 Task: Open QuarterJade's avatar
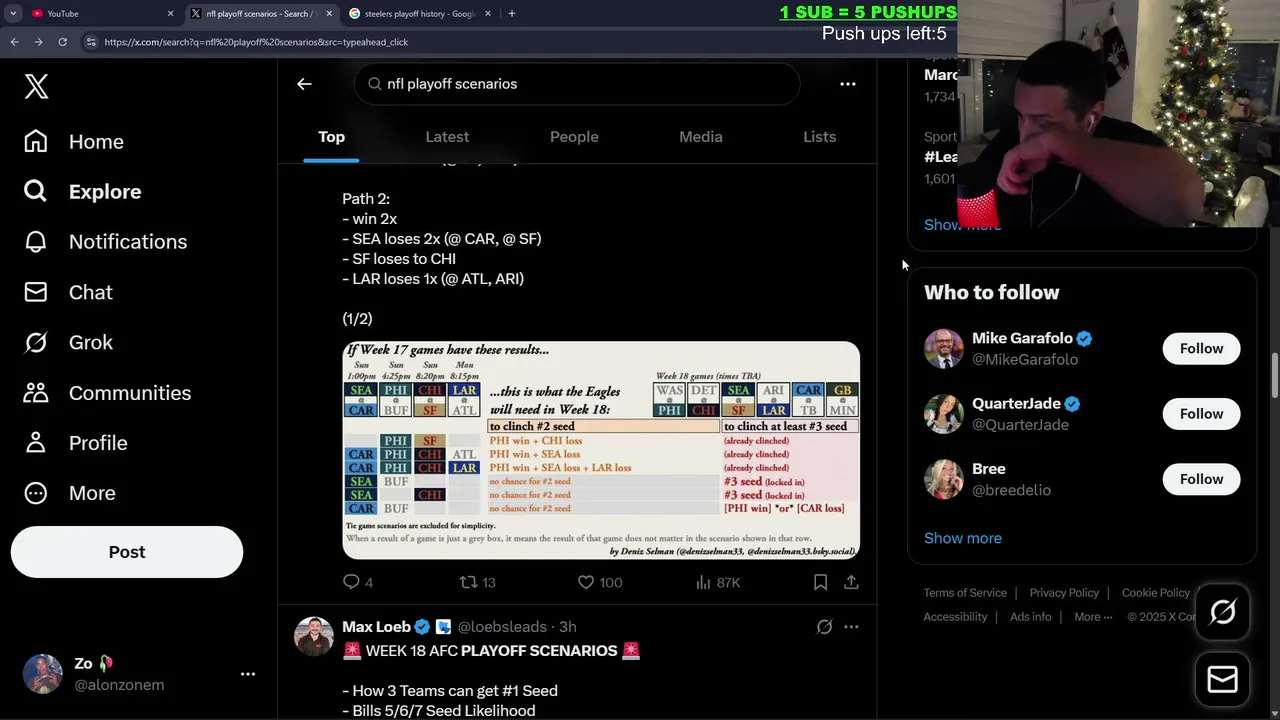pyautogui.click(x=944, y=414)
